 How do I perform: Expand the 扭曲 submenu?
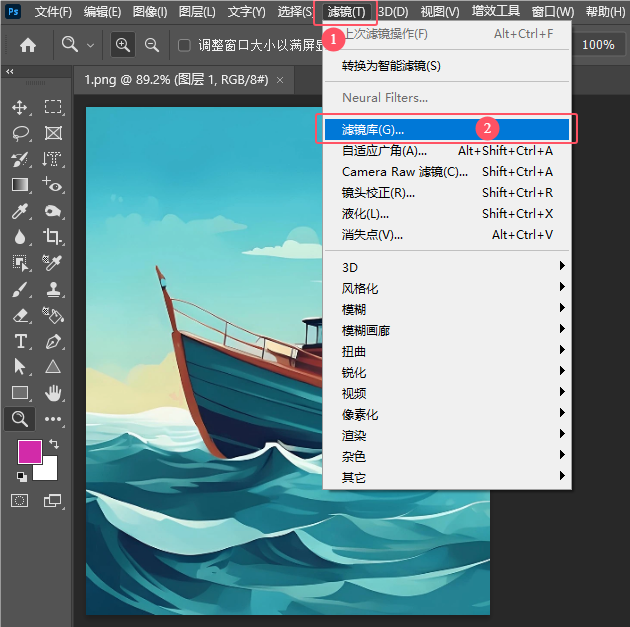(x=448, y=351)
